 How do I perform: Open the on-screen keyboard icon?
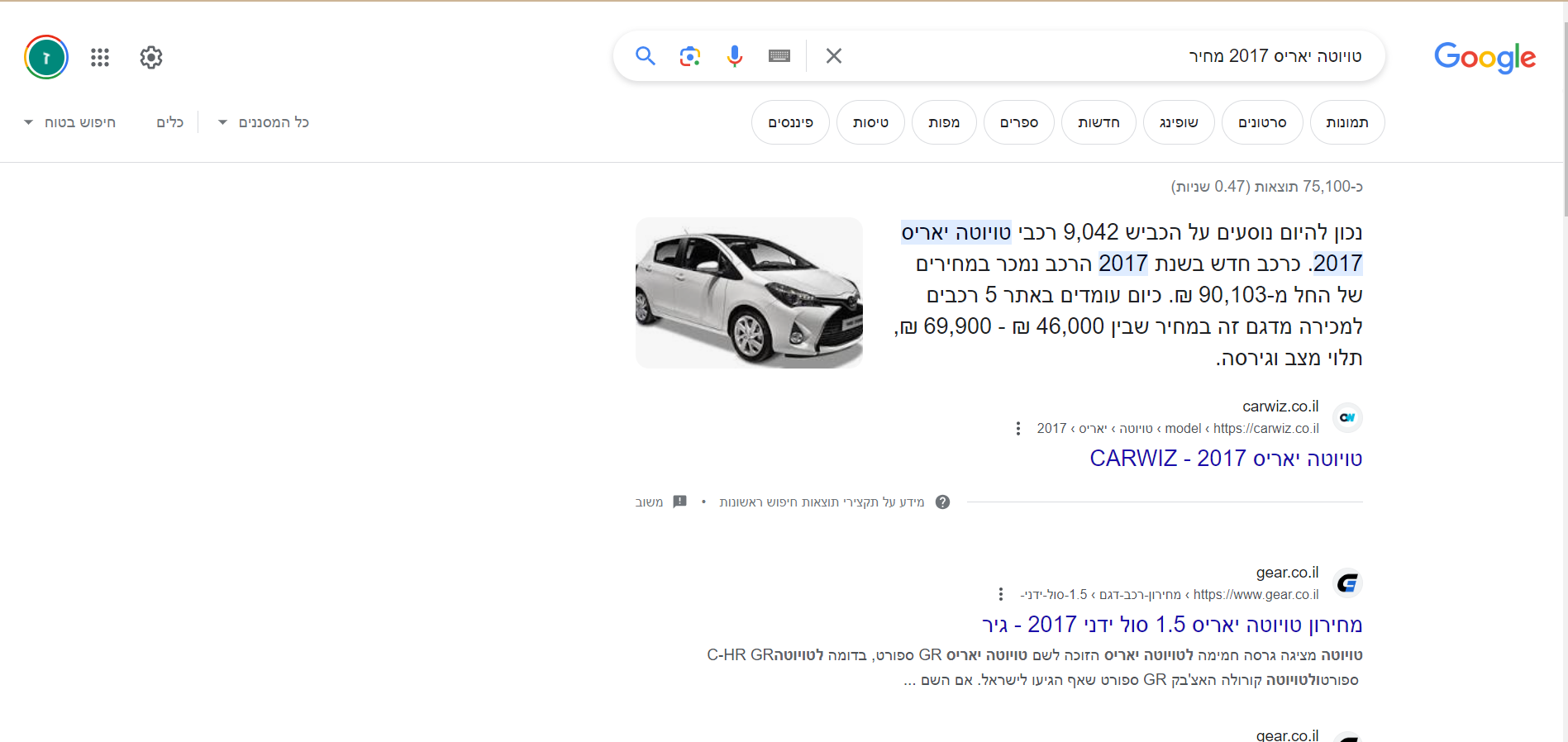tap(779, 56)
